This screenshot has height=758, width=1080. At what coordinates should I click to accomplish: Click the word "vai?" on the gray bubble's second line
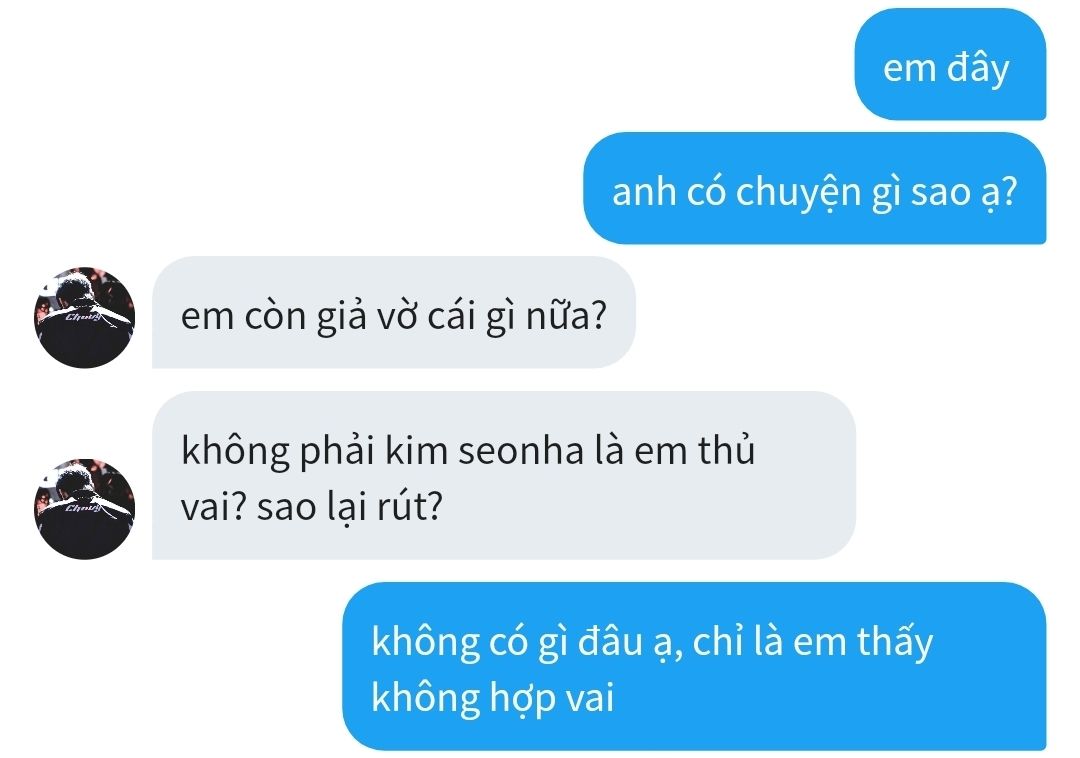click(x=214, y=507)
